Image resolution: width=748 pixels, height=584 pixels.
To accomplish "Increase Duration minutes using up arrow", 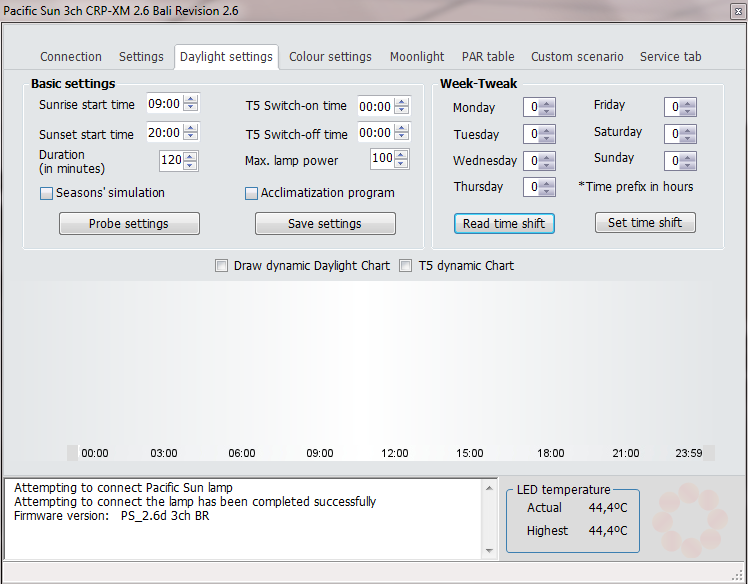I will pos(190,156).
